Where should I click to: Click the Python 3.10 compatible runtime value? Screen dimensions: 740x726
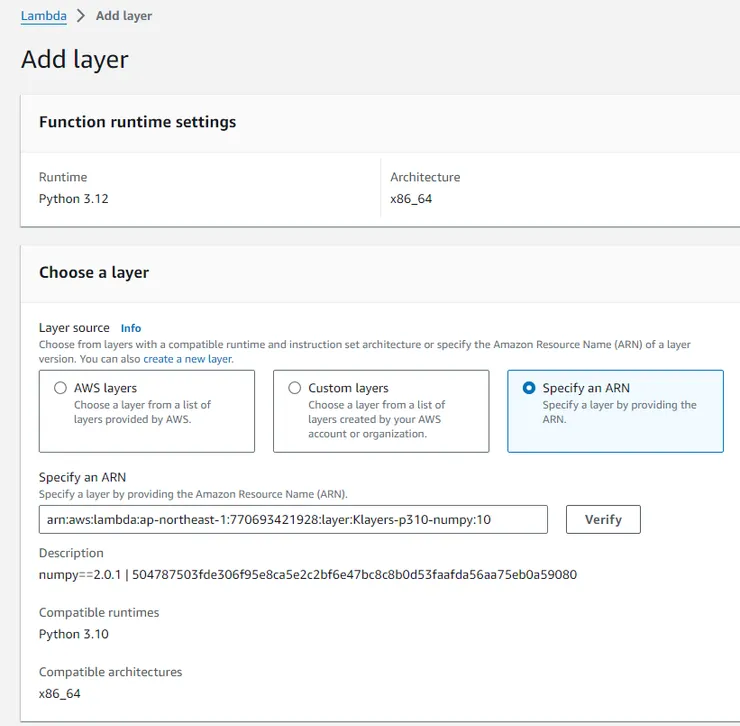point(74,634)
